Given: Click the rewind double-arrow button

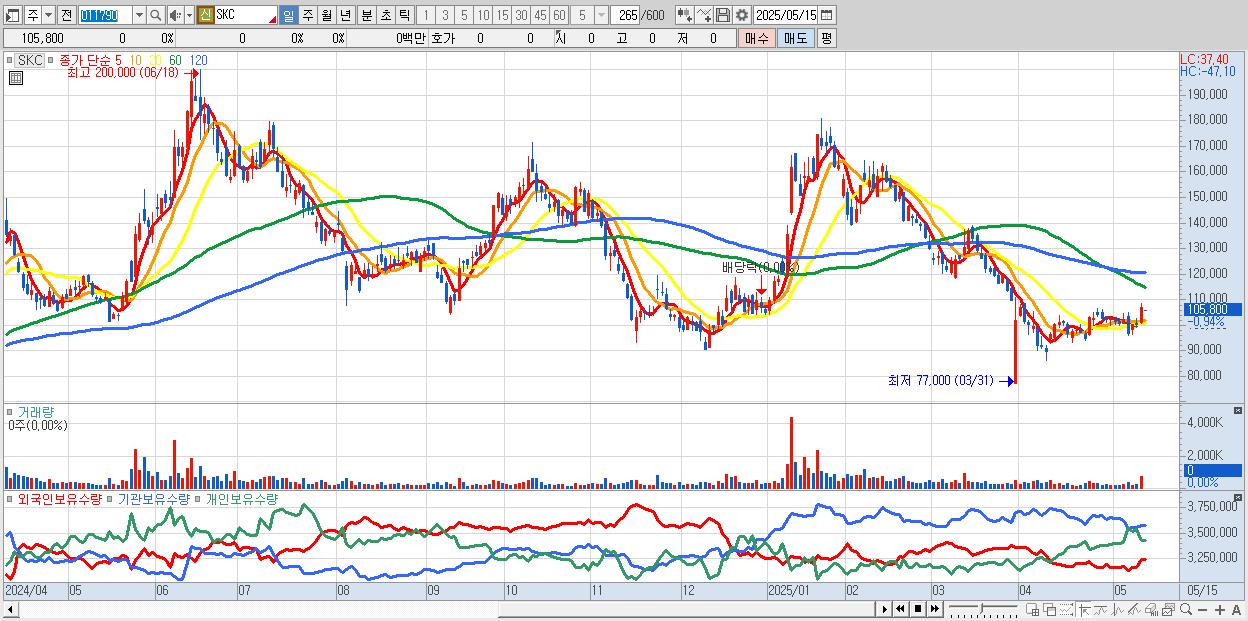Looking at the screenshot, I should pyautogui.click(x=901, y=609).
